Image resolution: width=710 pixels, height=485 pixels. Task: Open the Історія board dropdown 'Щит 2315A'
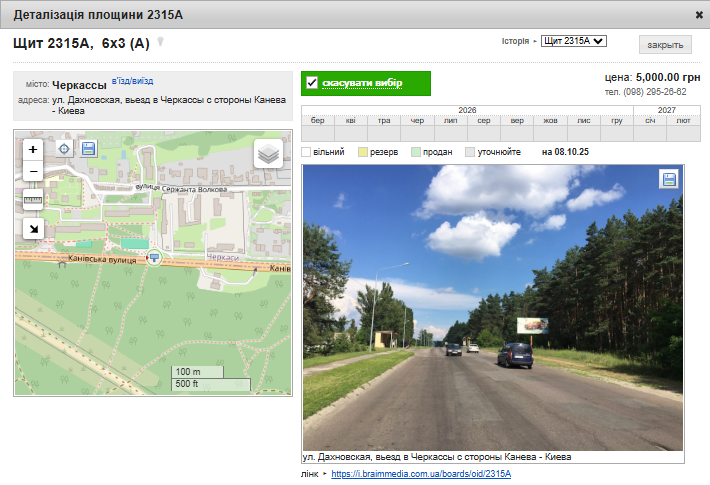point(574,41)
